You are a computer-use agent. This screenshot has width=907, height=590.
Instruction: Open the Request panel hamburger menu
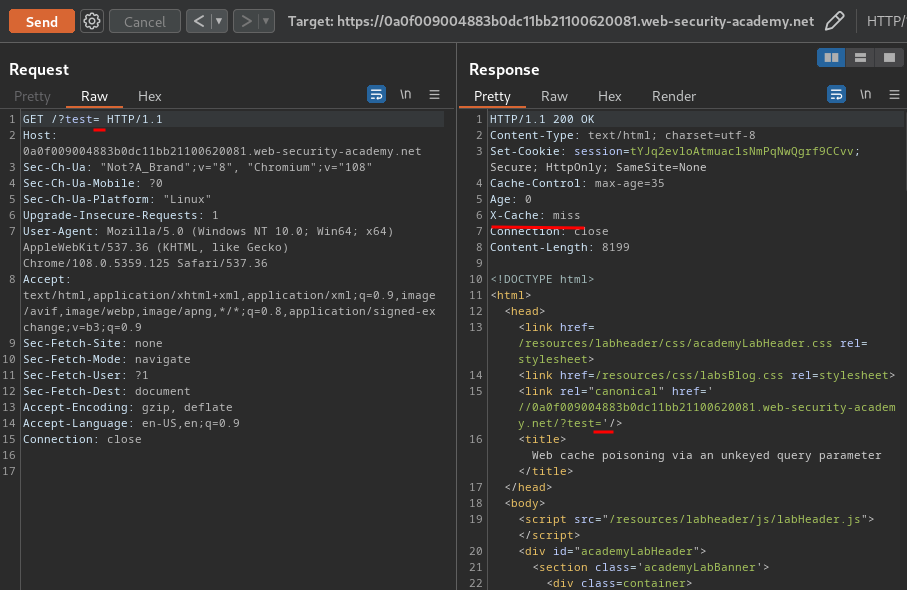click(x=434, y=94)
